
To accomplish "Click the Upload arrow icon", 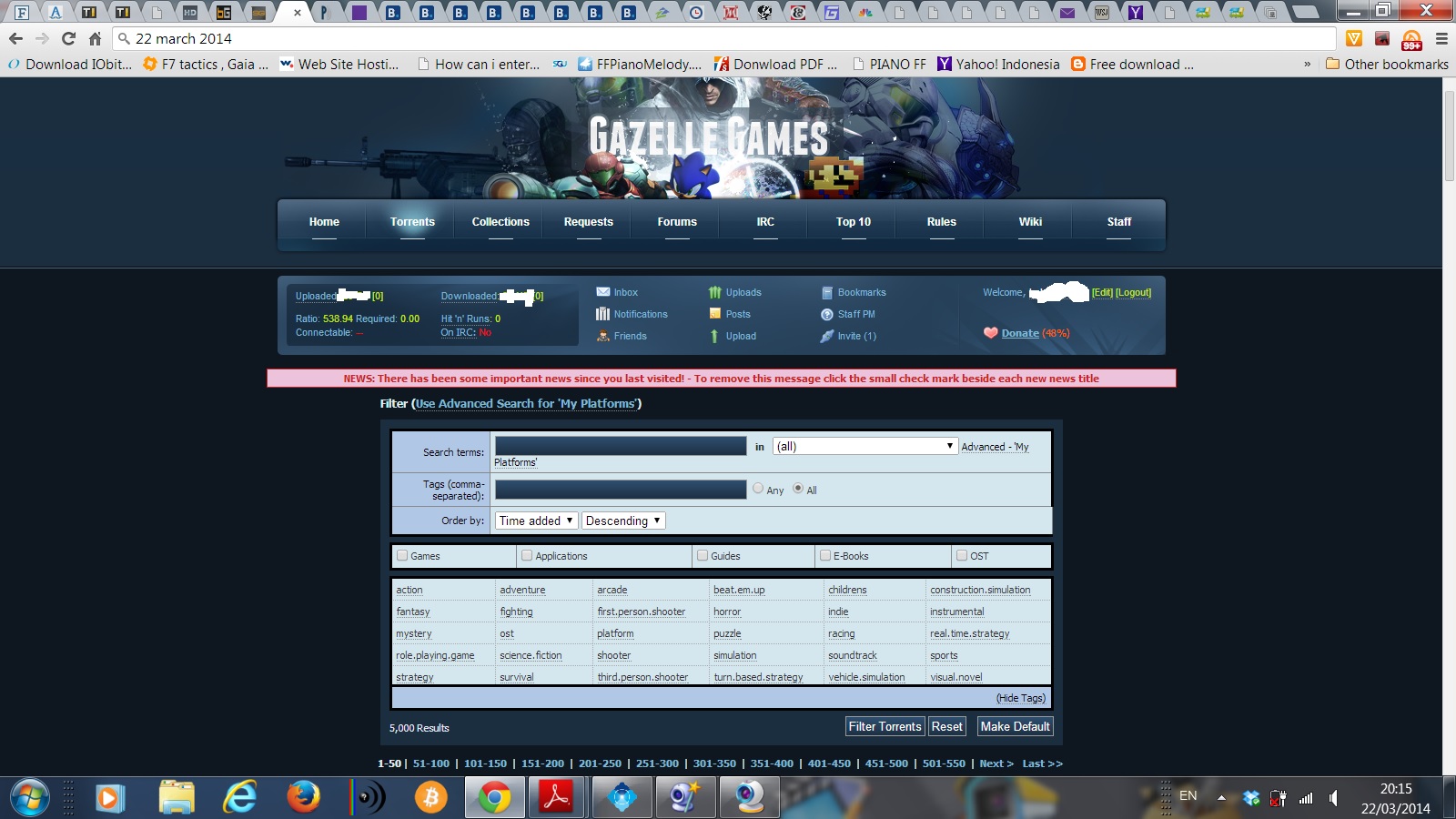I will pyautogui.click(x=714, y=336).
